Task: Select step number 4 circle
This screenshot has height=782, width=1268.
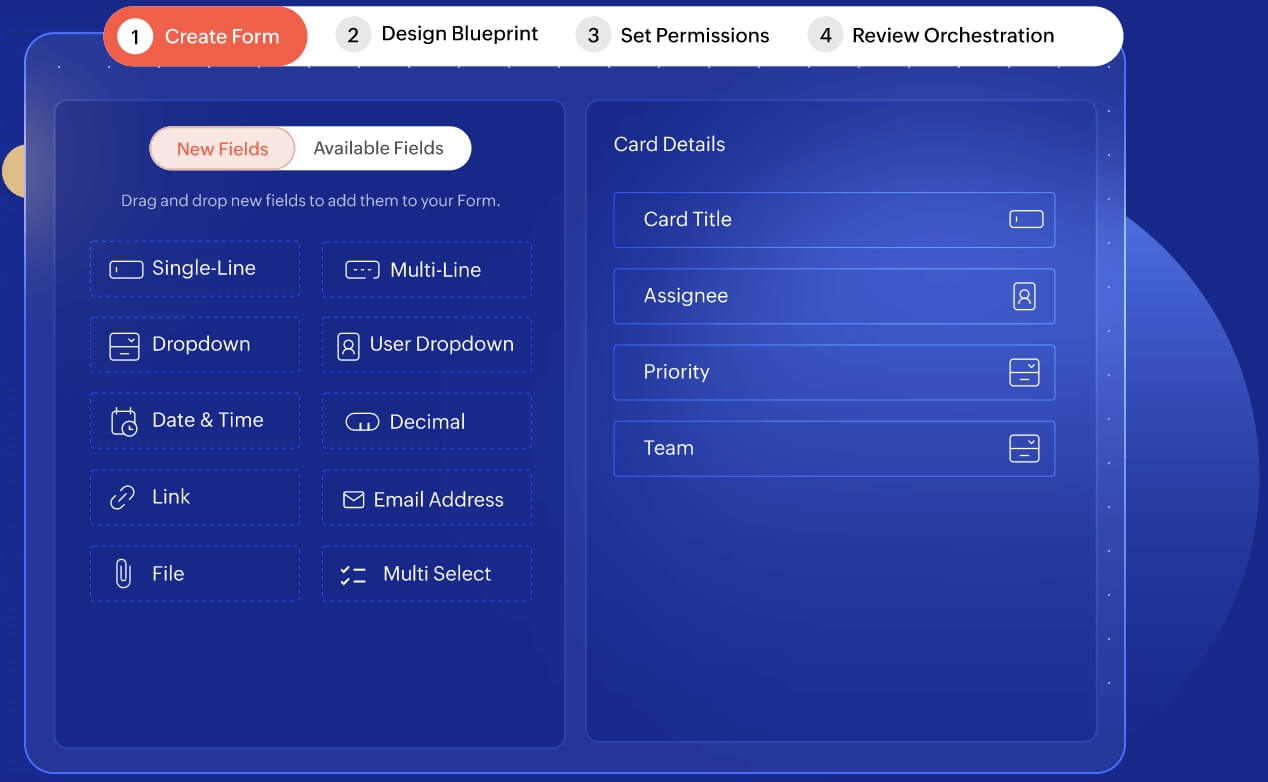Action: [x=825, y=35]
